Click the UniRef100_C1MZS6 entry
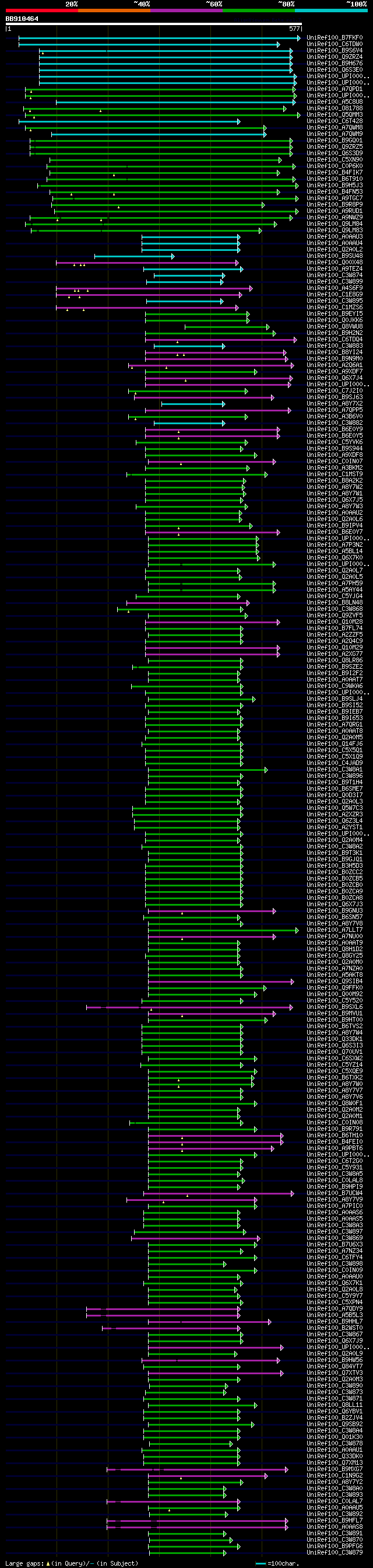 click(335, 308)
